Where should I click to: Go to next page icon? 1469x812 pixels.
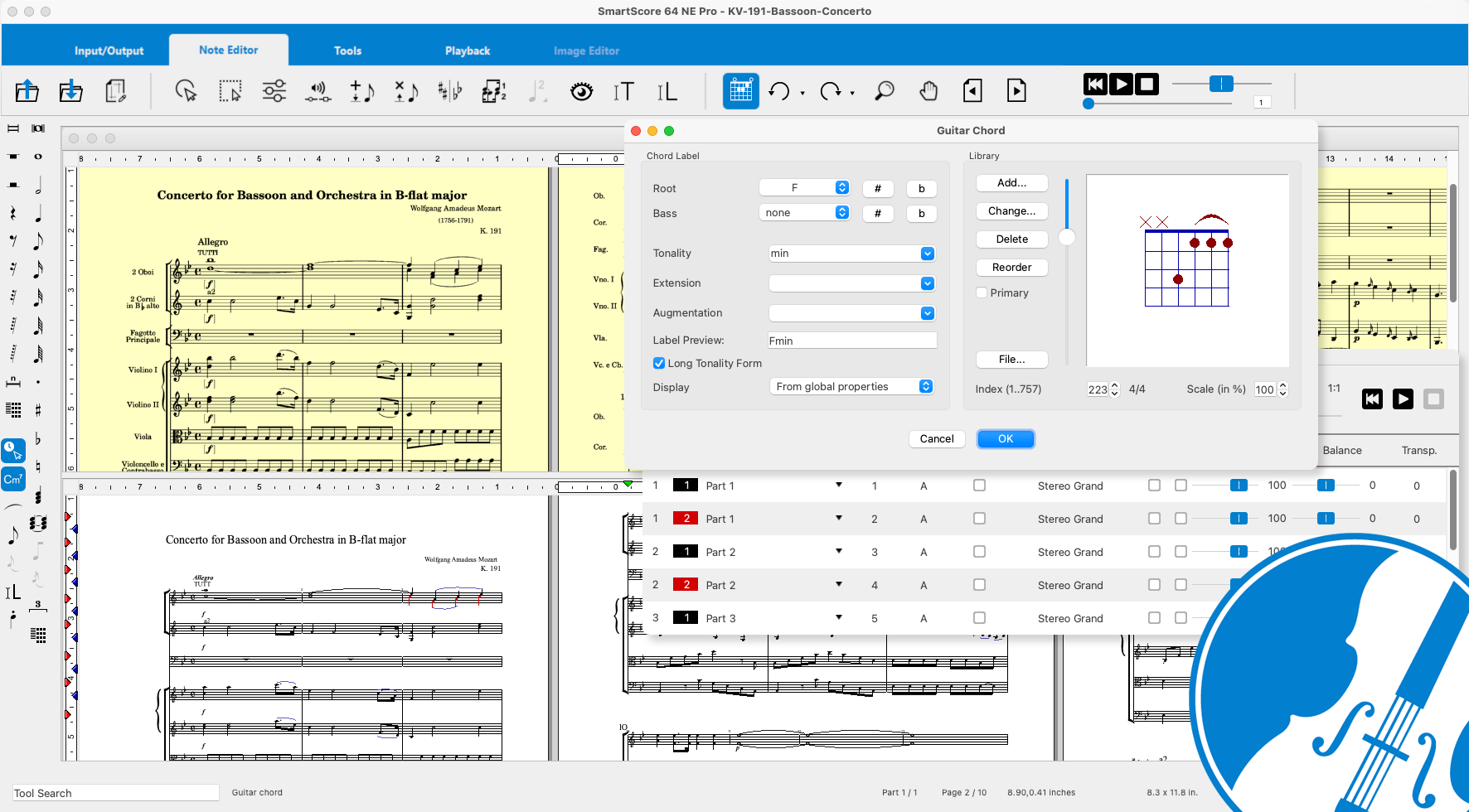coord(1016,90)
